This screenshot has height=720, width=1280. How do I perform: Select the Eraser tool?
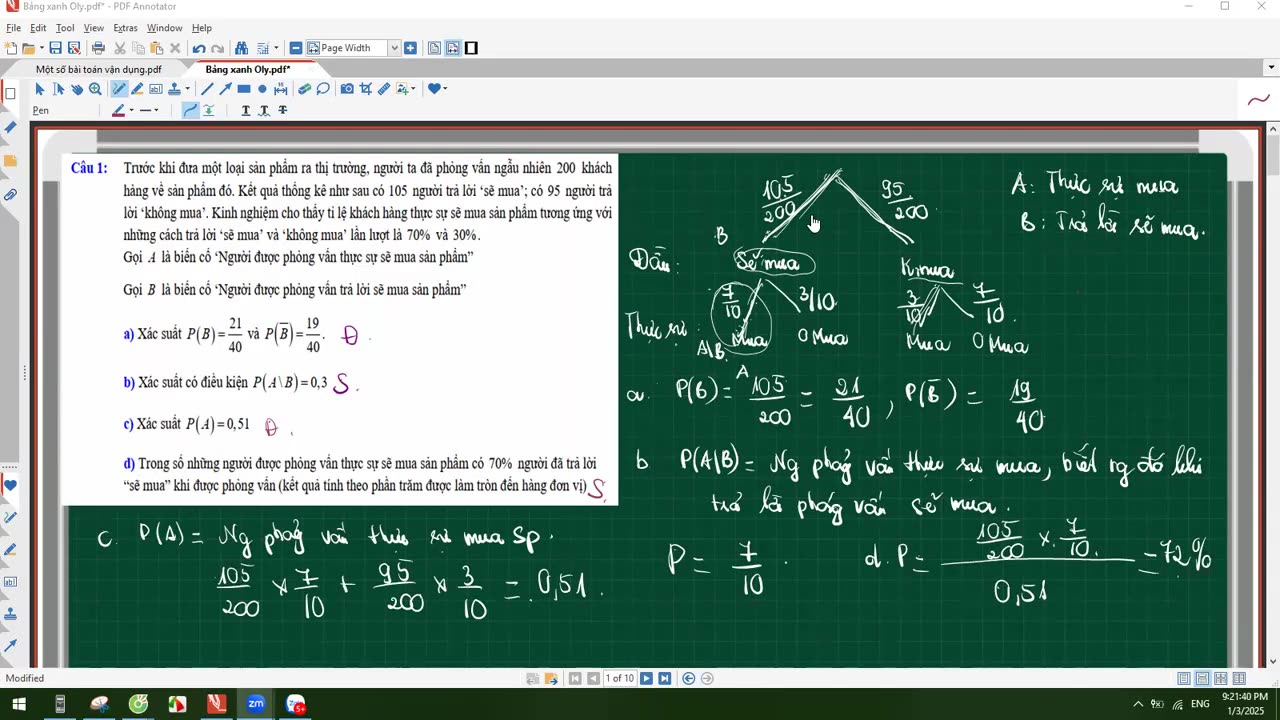click(x=304, y=89)
